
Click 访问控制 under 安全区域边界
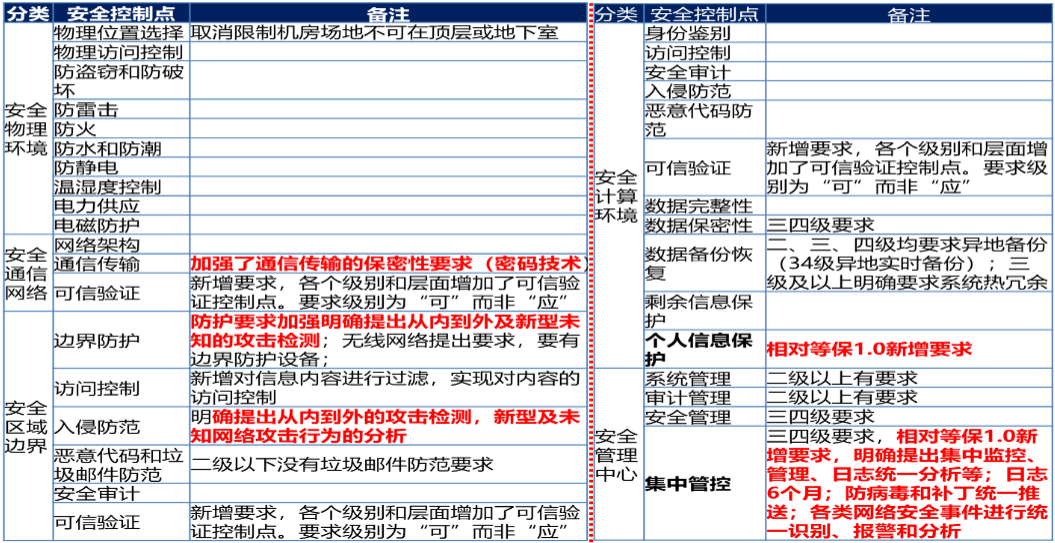pos(121,388)
